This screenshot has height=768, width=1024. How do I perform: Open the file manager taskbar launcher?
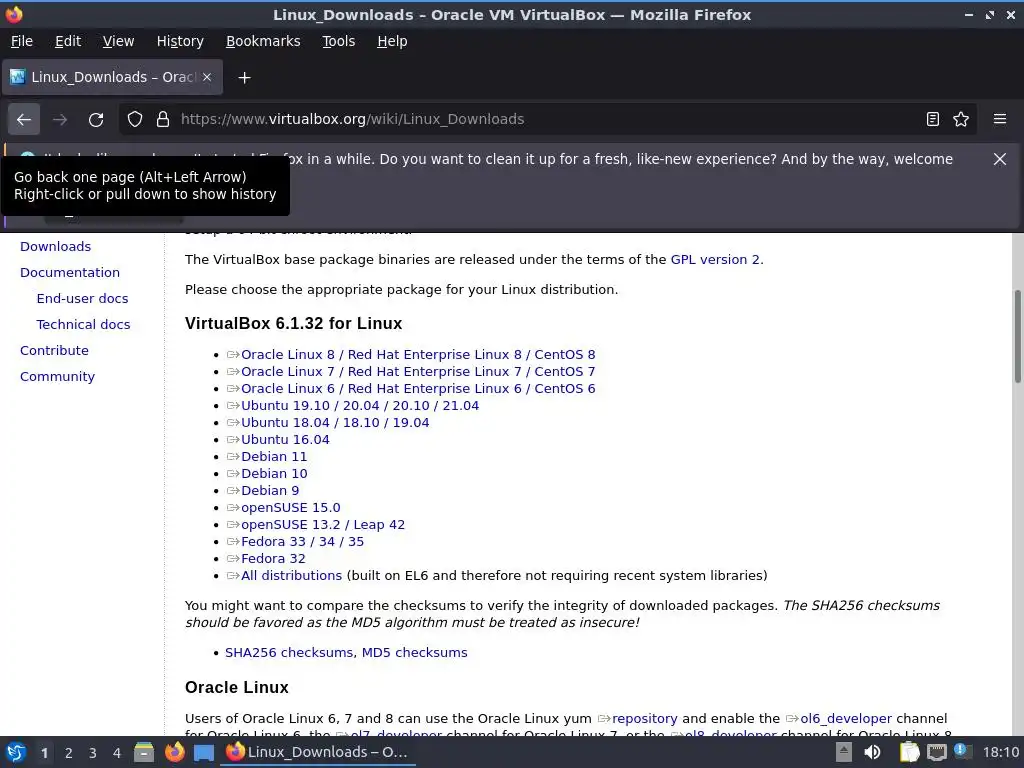coord(144,752)
